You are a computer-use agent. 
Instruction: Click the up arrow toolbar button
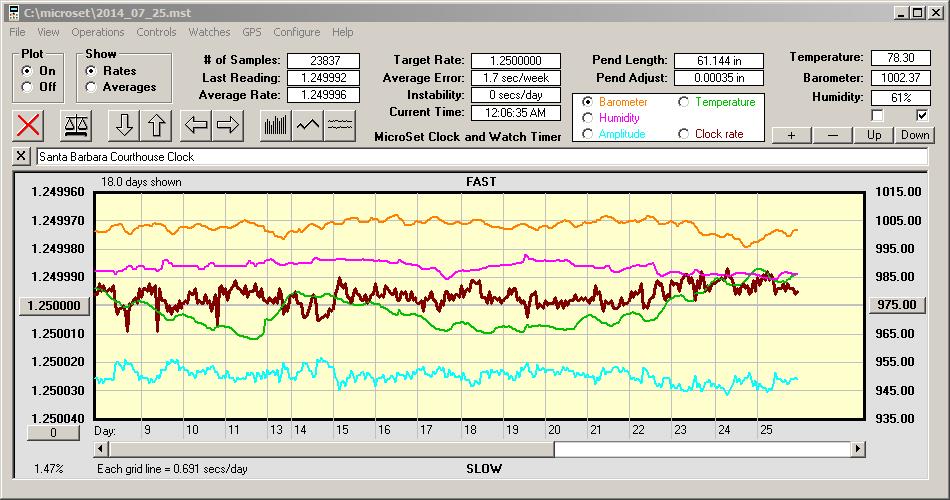click(156, 125)
